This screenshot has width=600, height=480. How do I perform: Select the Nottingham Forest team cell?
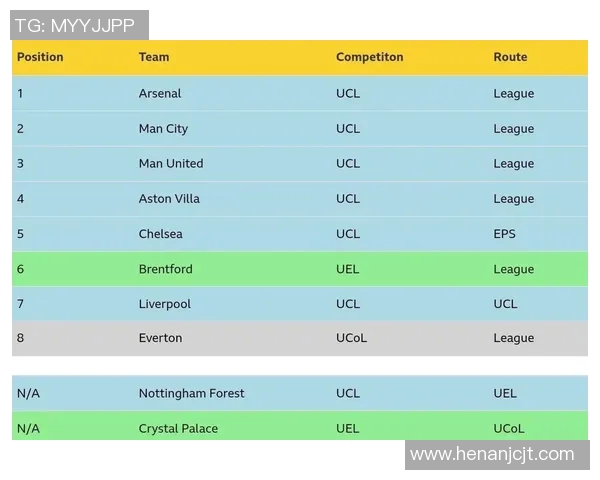tap(191, 393)
